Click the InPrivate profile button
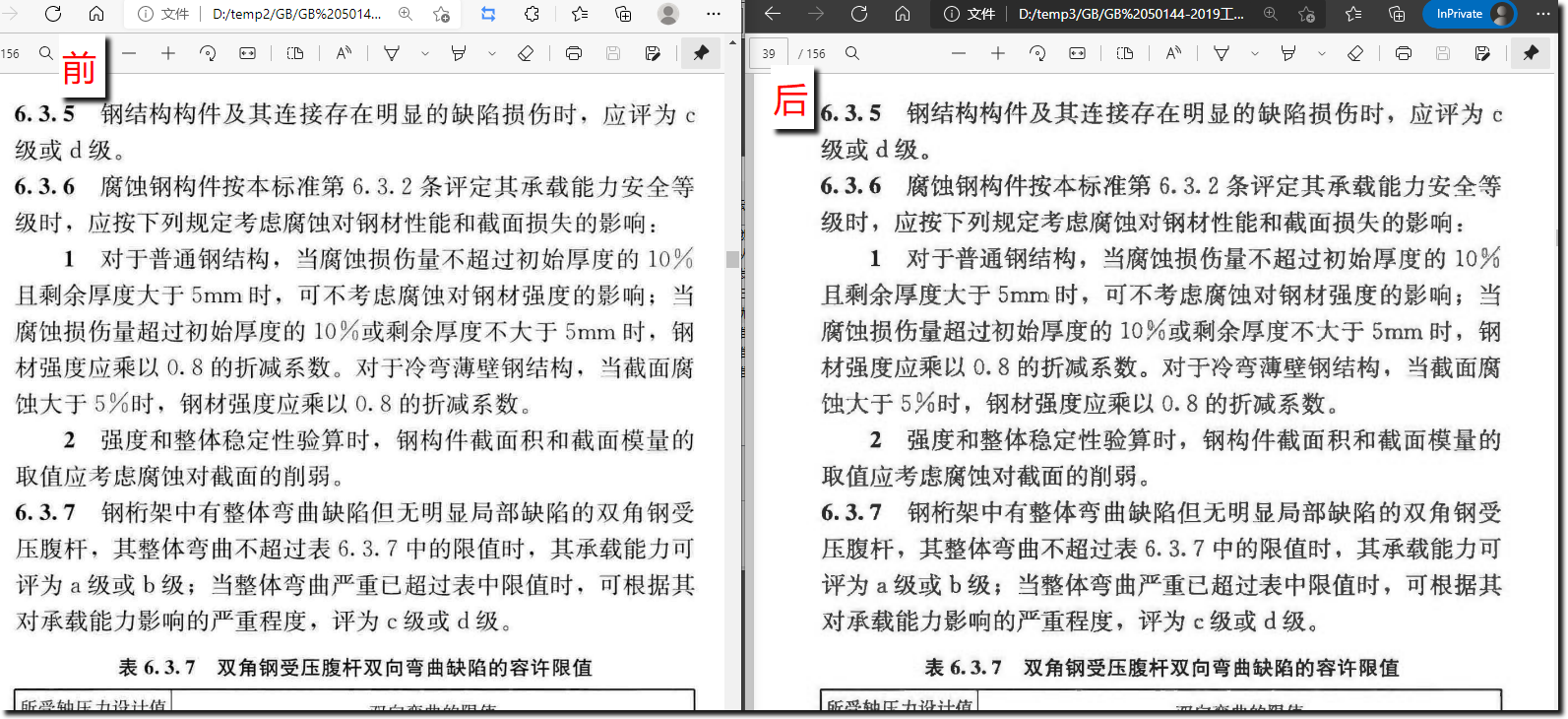This screenshot has width=1568, height=719. tap(1469, 14)
